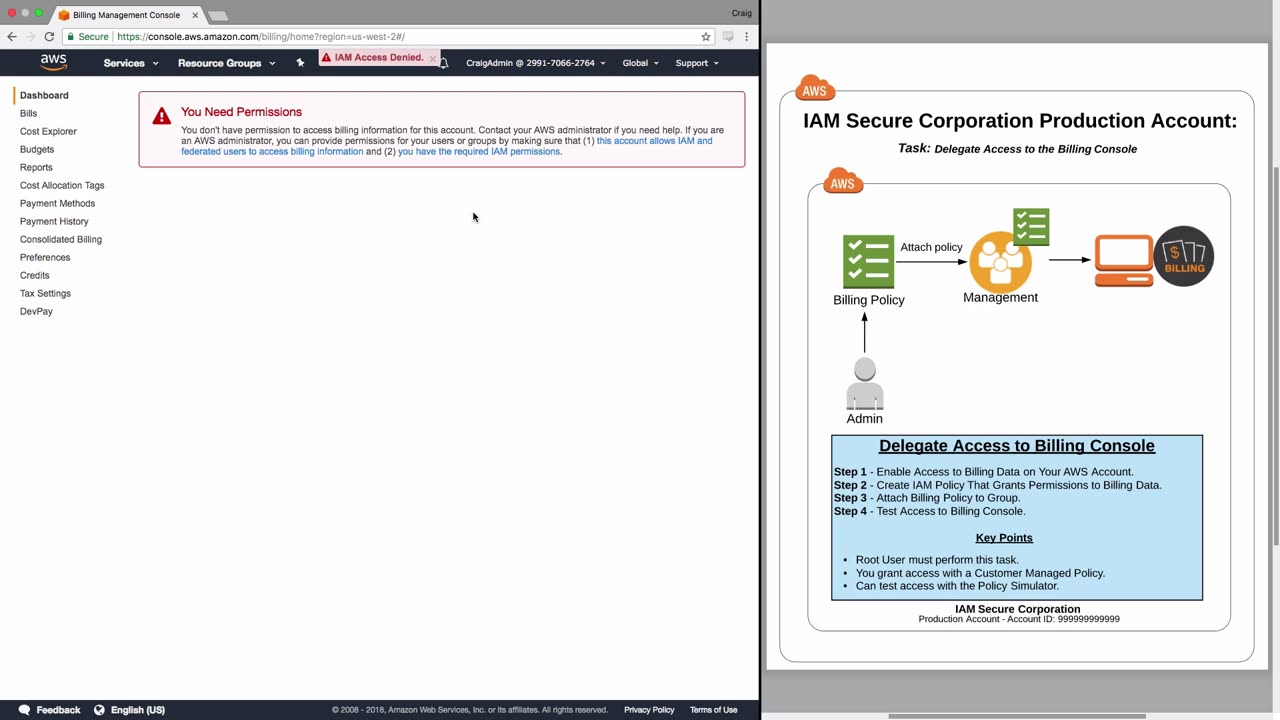Navigate to Budgets
This screenshot has height=720, width=1280.
37,149
